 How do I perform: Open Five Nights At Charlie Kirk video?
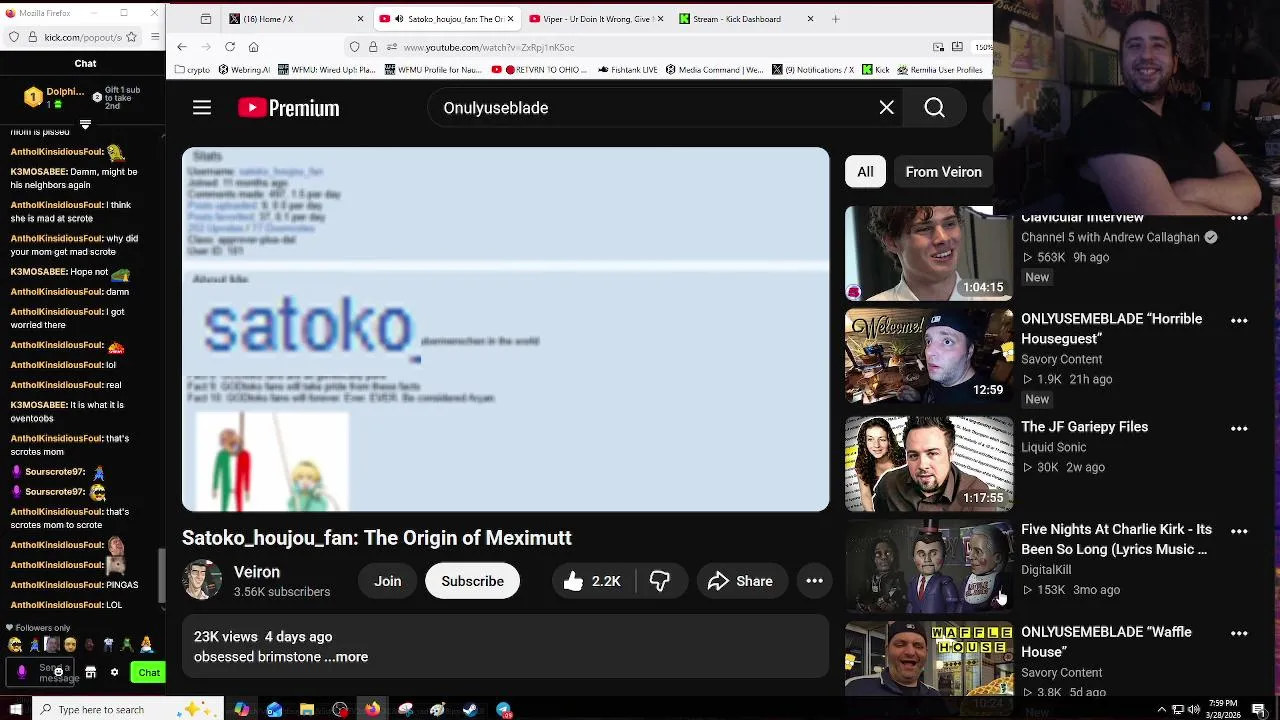coord(1116,539)
